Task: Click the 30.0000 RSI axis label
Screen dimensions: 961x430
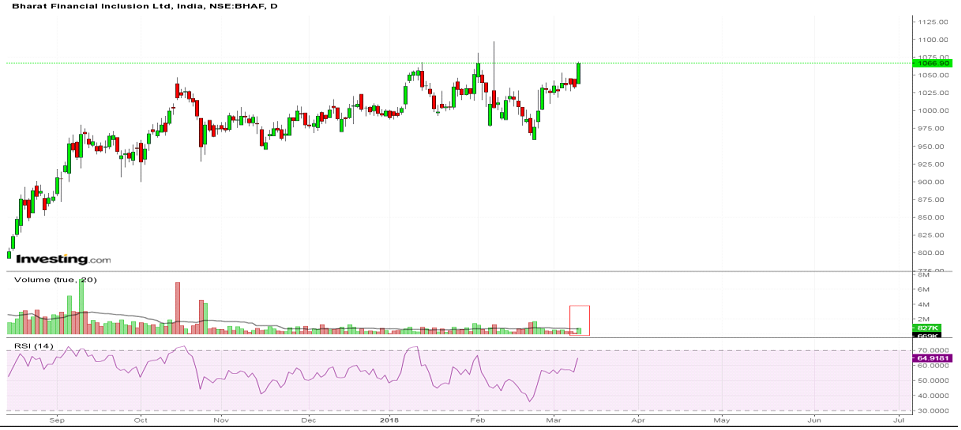Action: click(x=933, y=411)
